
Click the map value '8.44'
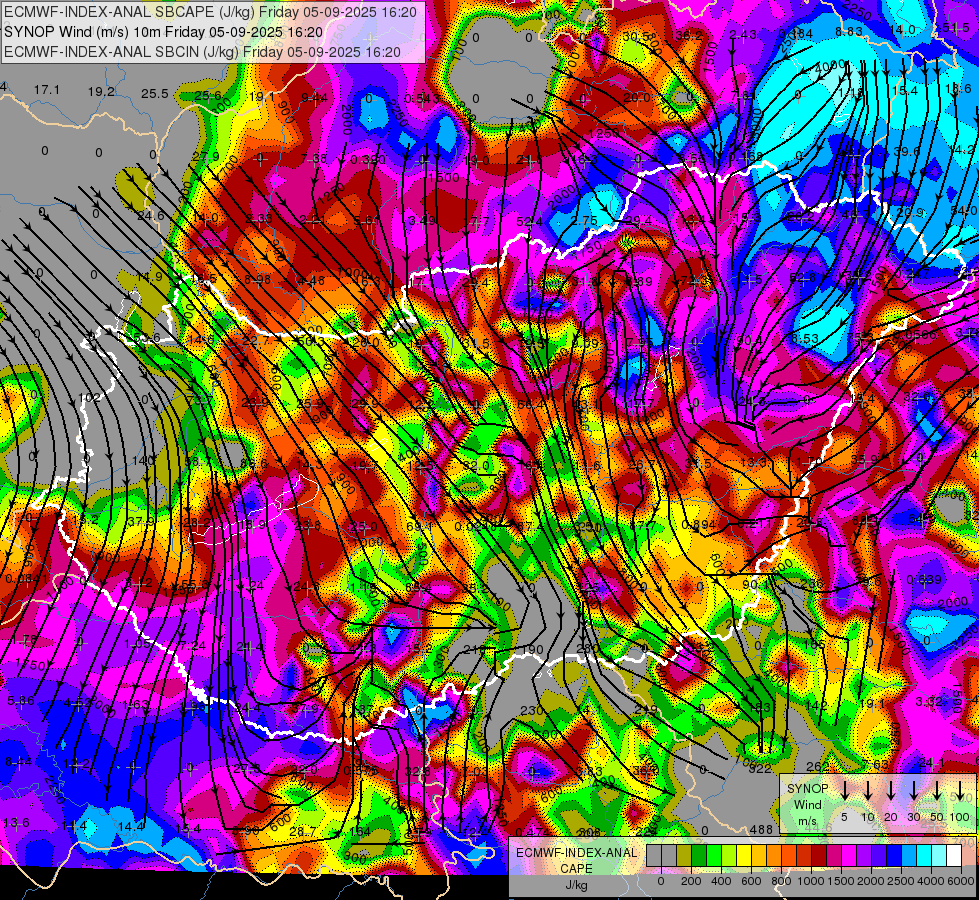(19, 761)
